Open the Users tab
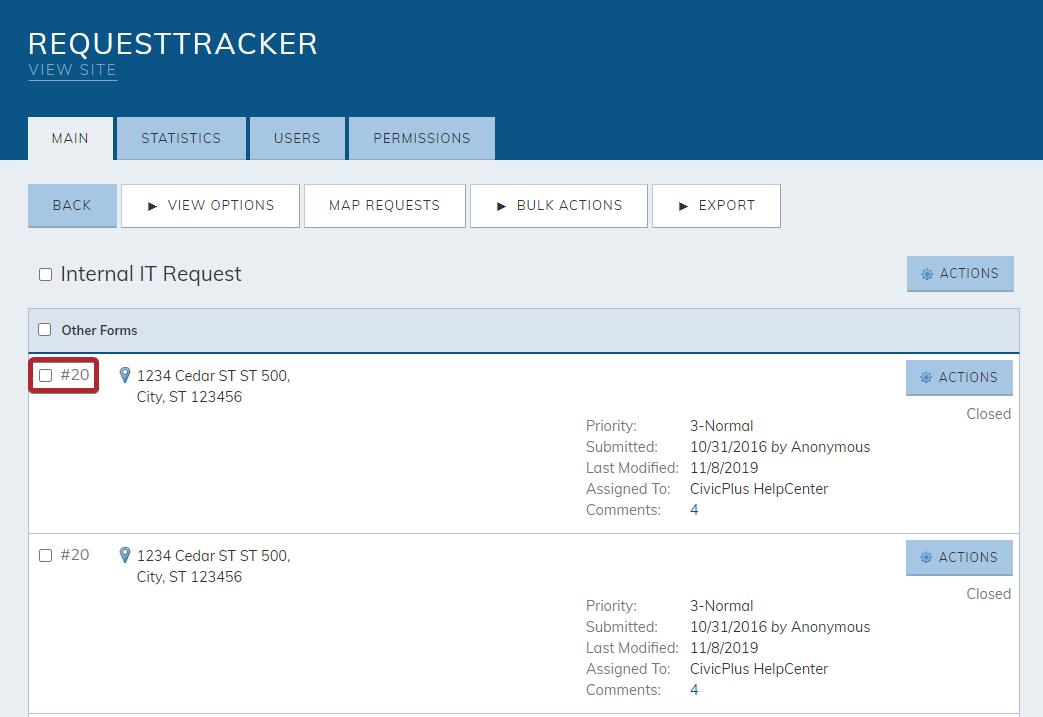 click(x=297, y=138)
